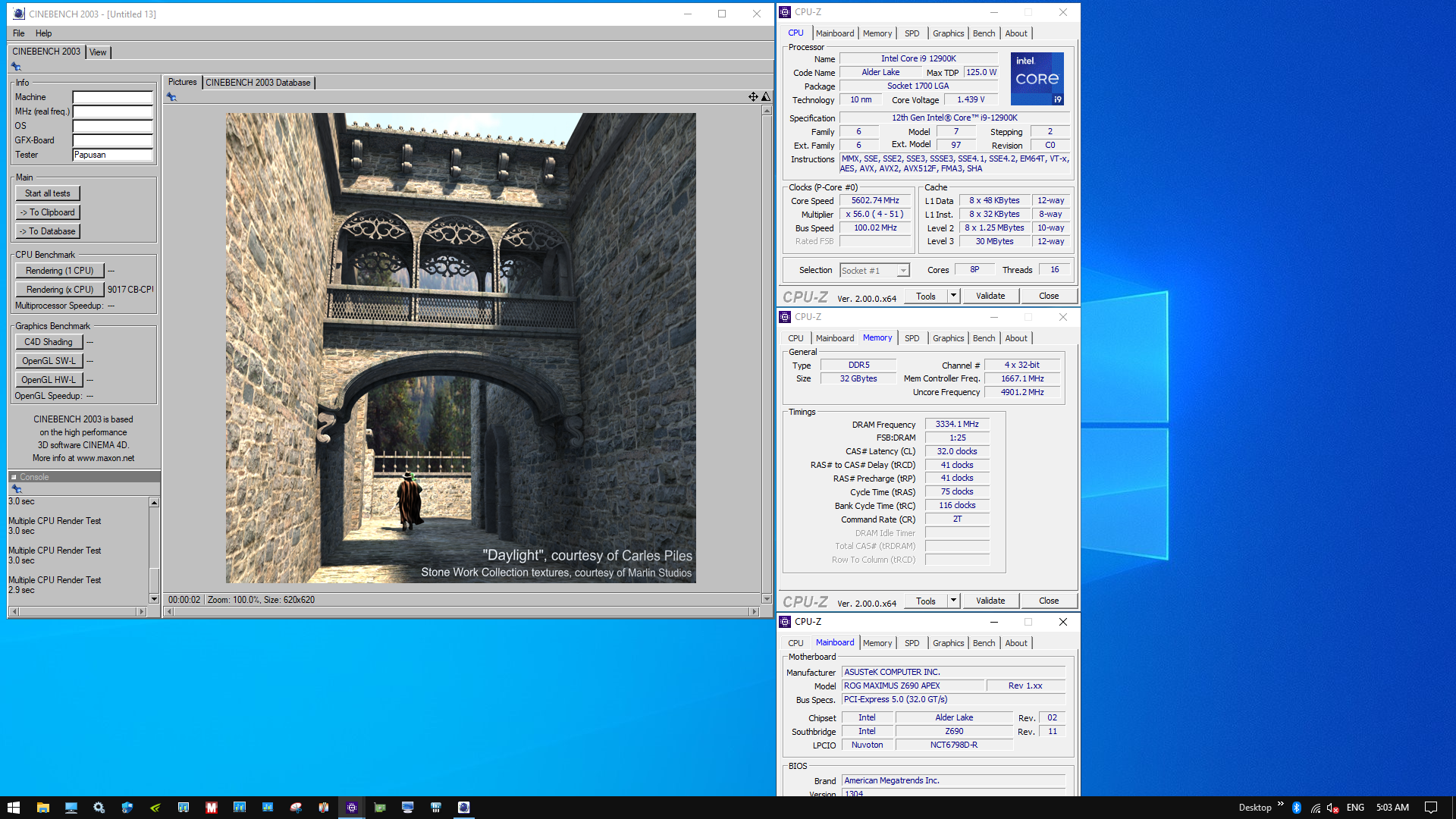Open the About tab in the top CPU-Z window
Screen dimensions: 1456x819
(x=1016, y=33)
